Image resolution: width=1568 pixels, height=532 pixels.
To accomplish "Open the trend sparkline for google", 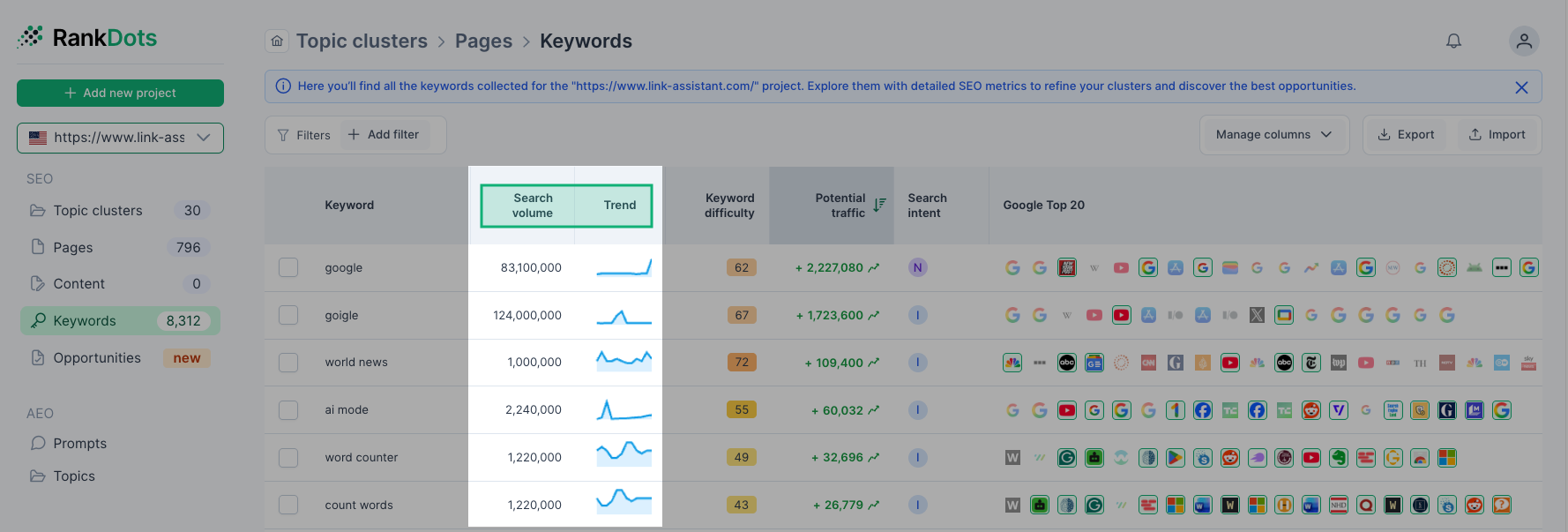I will (624, 267).
